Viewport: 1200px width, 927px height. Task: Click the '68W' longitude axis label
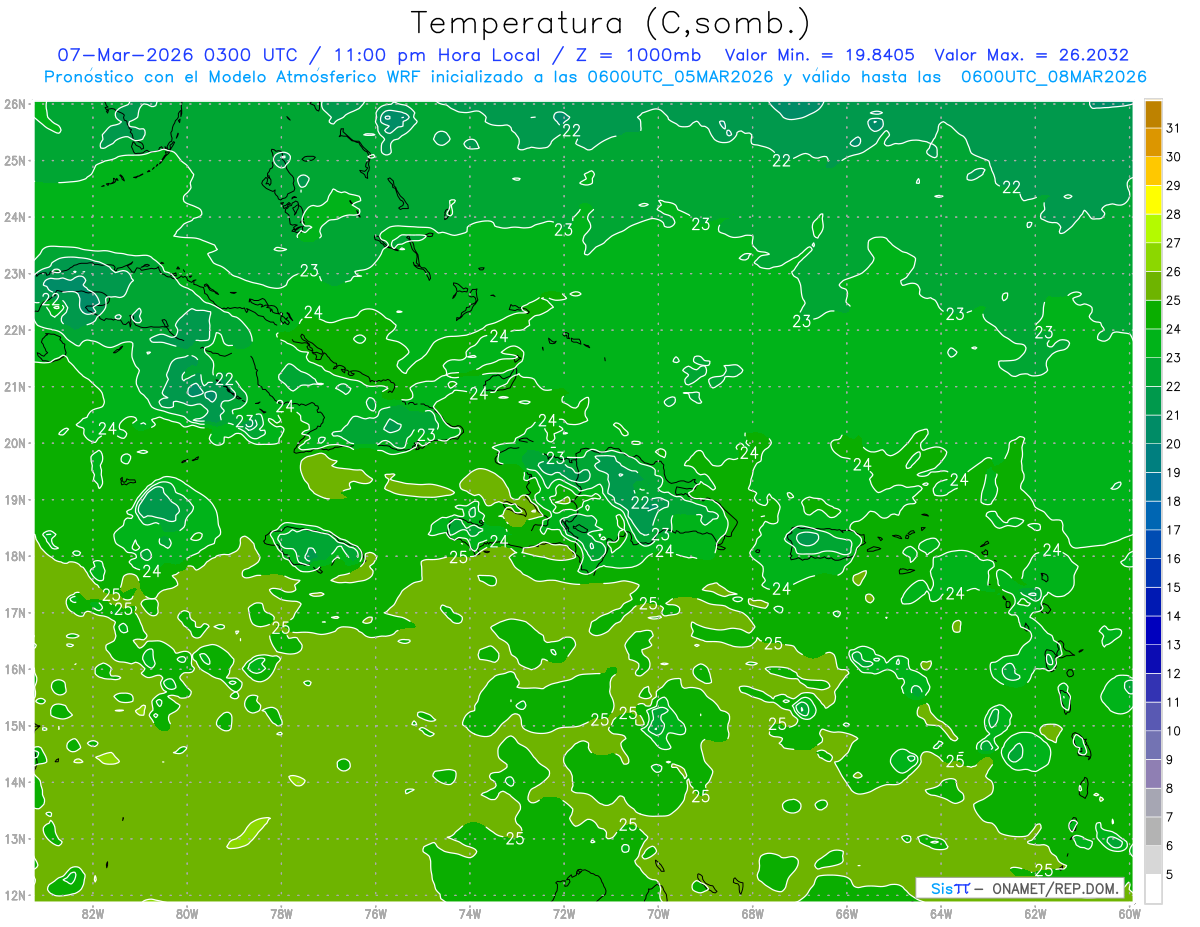tap(752, 913)
